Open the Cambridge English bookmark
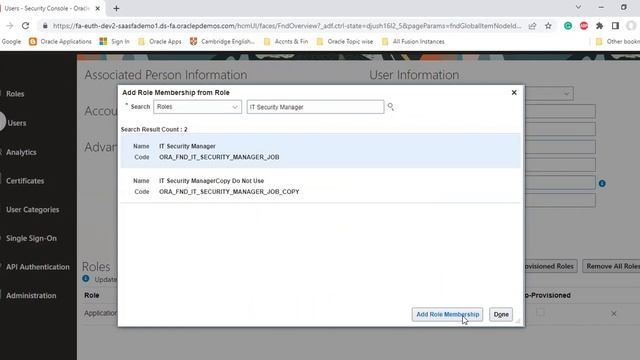This screenshot has width=640, height=360. pyautogui.click(x=222, y=42)
